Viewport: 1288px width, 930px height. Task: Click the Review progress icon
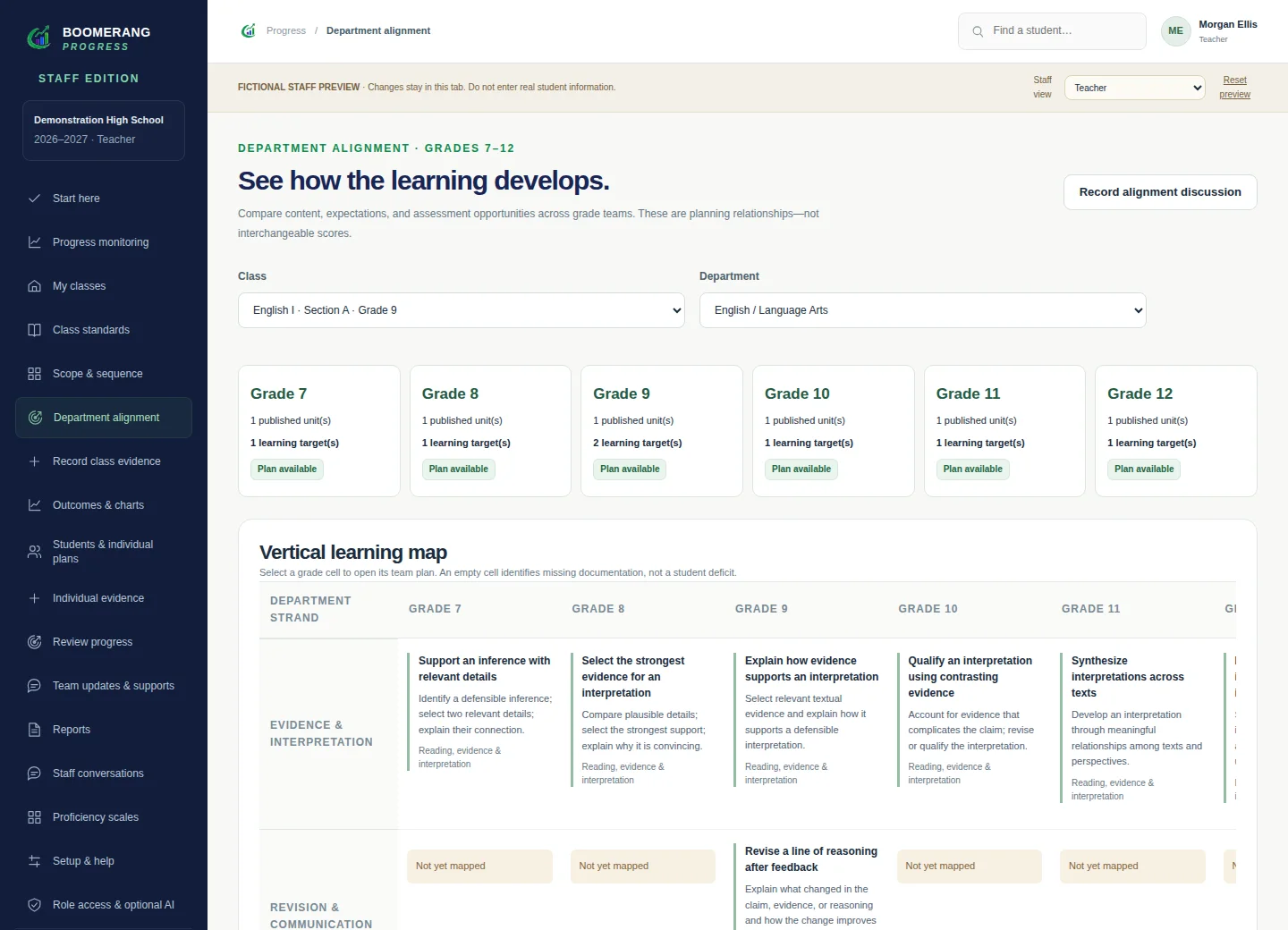tap(34, 642)
